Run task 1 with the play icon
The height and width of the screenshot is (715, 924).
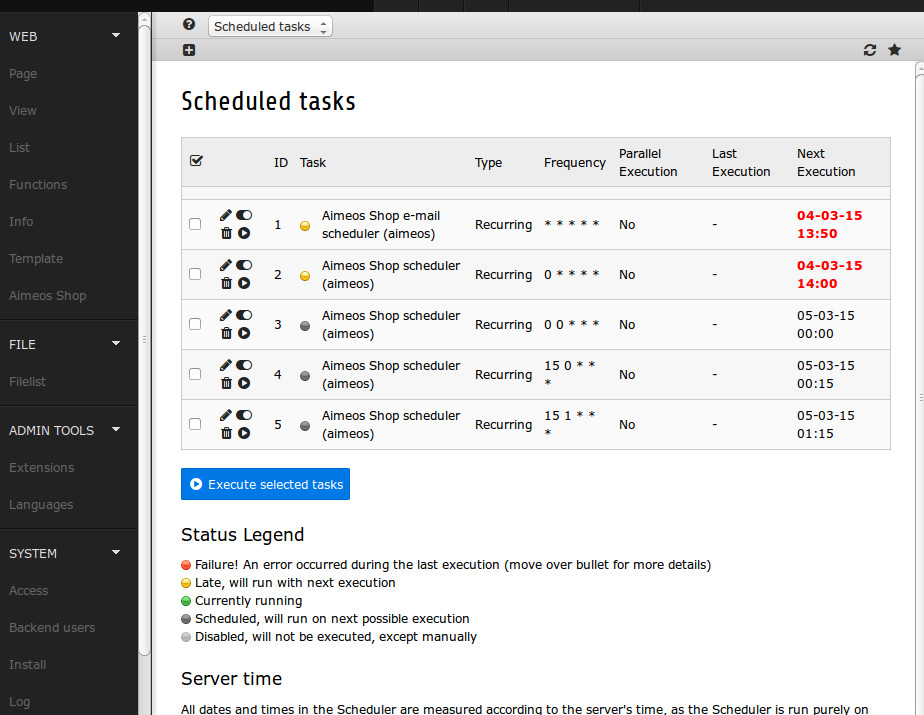(244, 233)
